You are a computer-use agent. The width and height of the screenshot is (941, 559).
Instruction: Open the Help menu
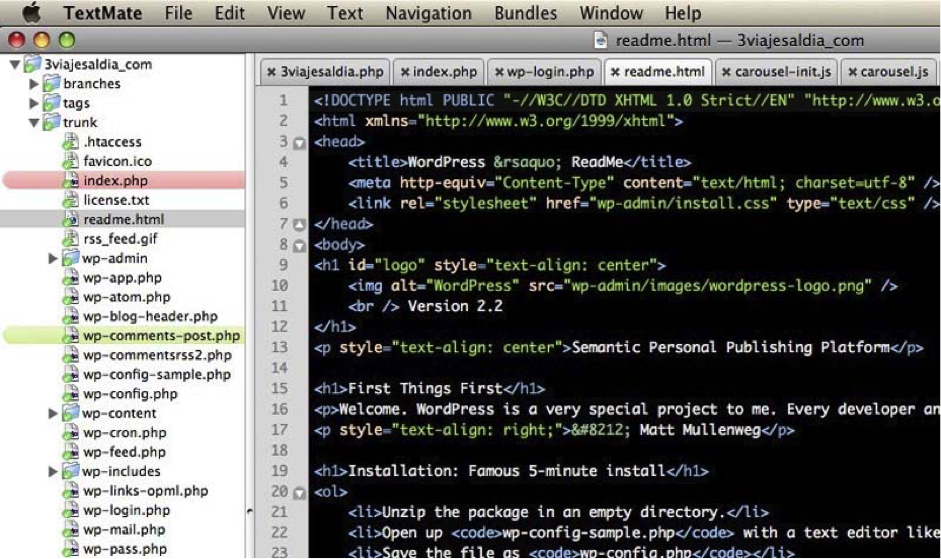pos(682,13)
